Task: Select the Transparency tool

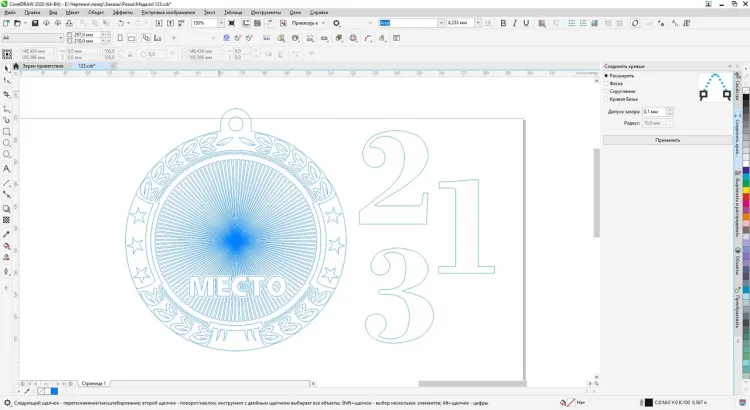Action: [x=6, y=220]
